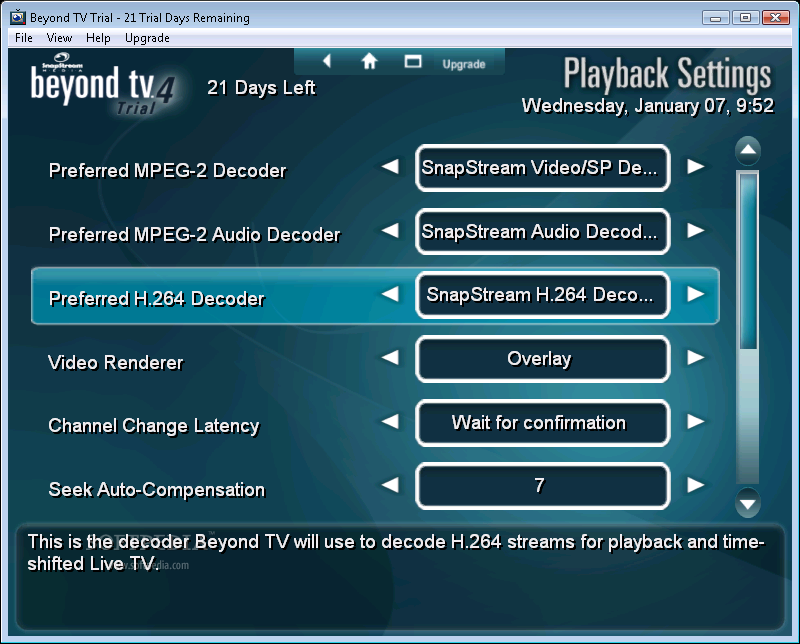Next option for Video Renderer
Image resolution: width=800 pixels, height=644 pixels.
[695, 357]
